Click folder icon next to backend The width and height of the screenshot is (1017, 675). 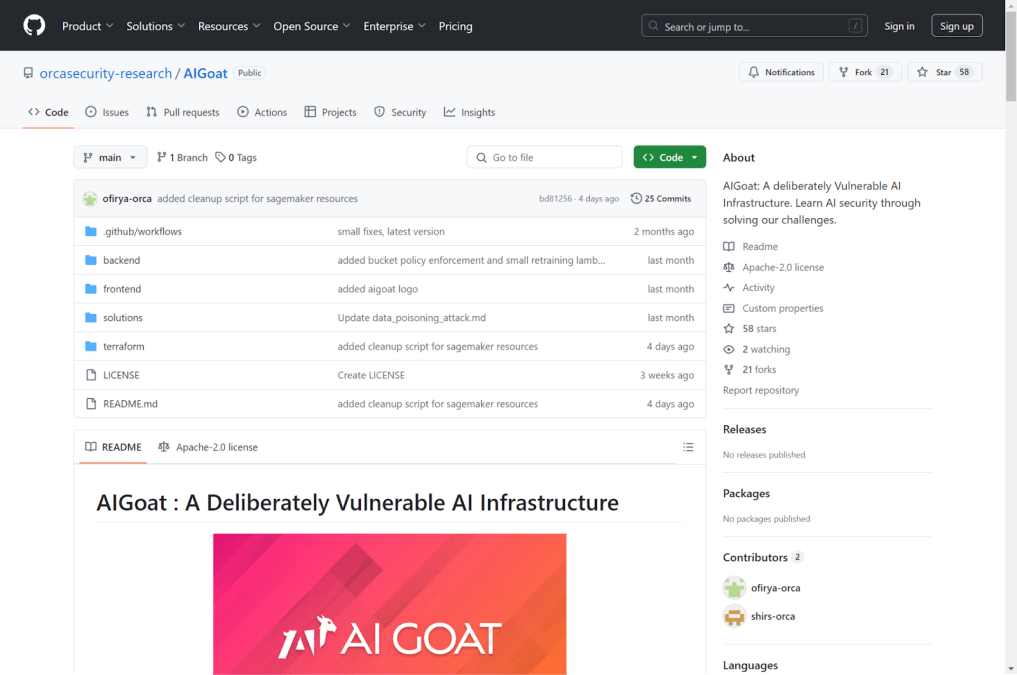pos(91,260)
